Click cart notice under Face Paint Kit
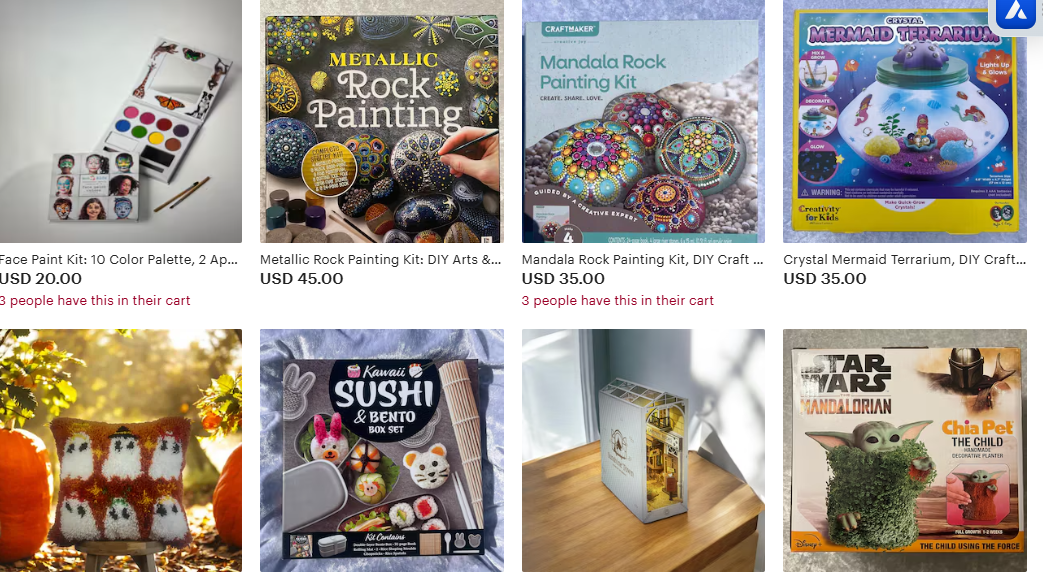Viewport: 1043px width, 582px height. point(95,301)
